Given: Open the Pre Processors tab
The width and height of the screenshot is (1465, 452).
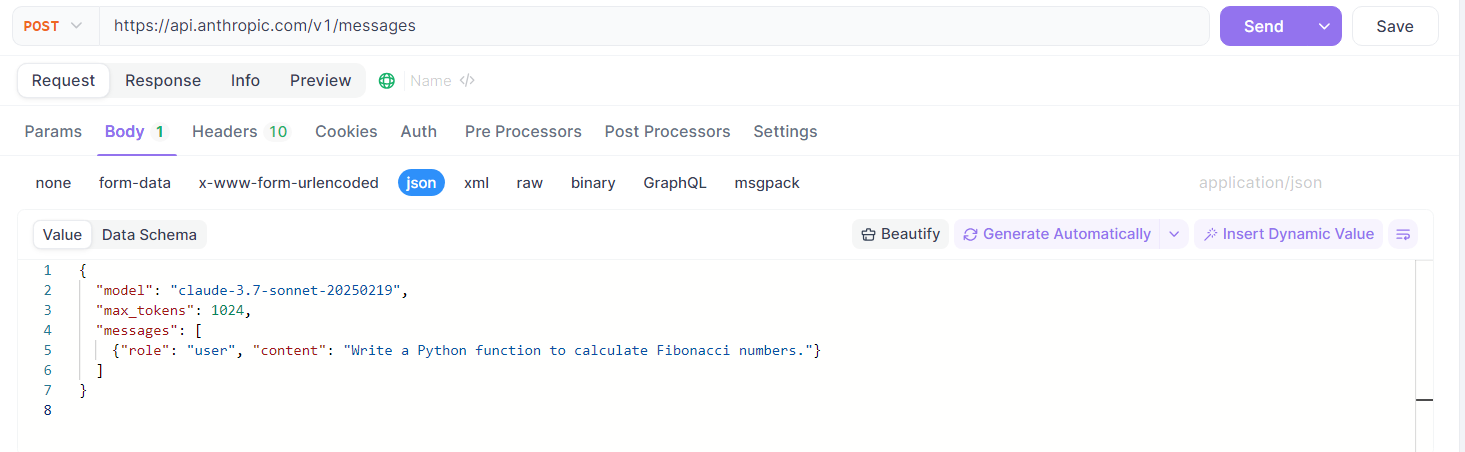Looking at the screenshot, I should pyautogui.click(x=523, y=131).
